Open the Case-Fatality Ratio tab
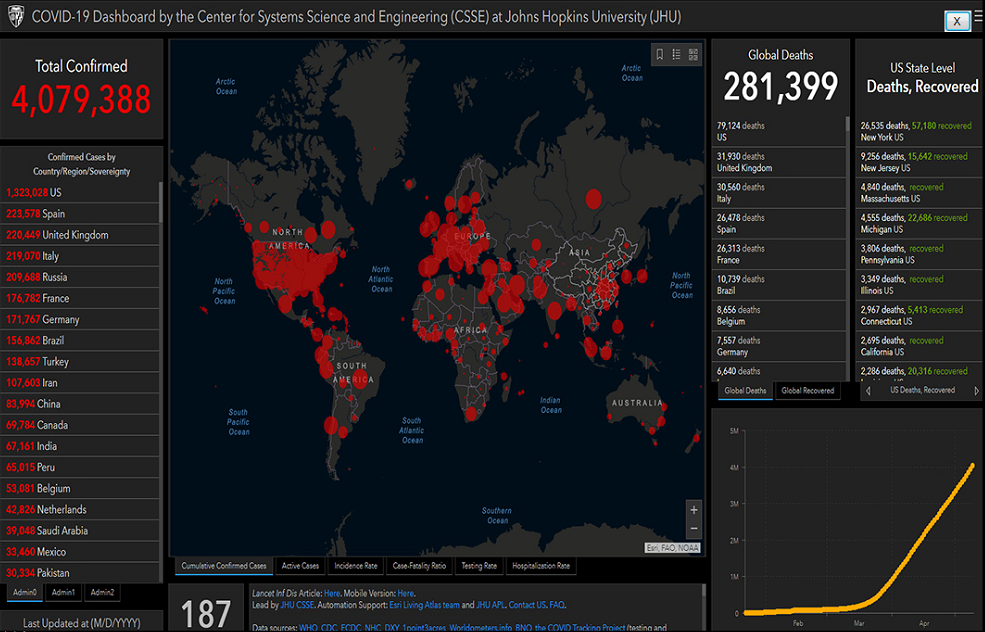The height and width of the screenshot is (632, 985). click(419, 566)
